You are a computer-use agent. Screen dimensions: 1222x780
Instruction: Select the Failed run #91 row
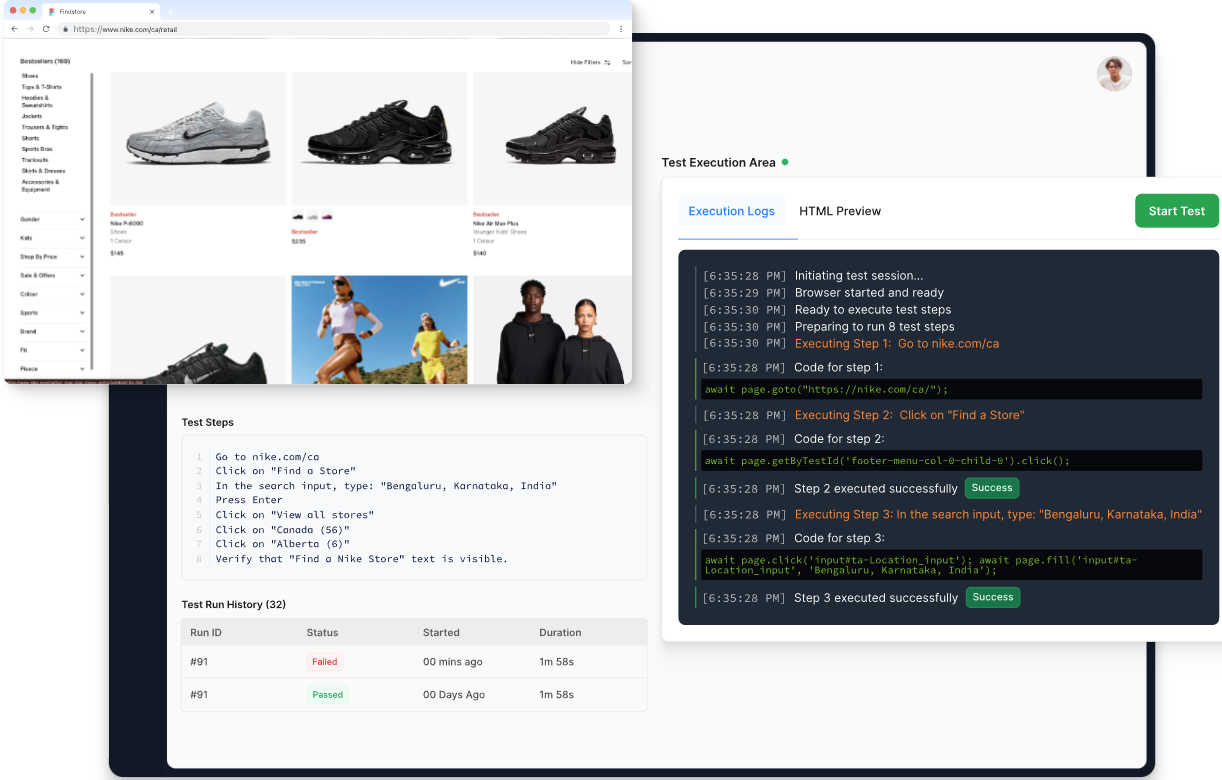[414, 662]
